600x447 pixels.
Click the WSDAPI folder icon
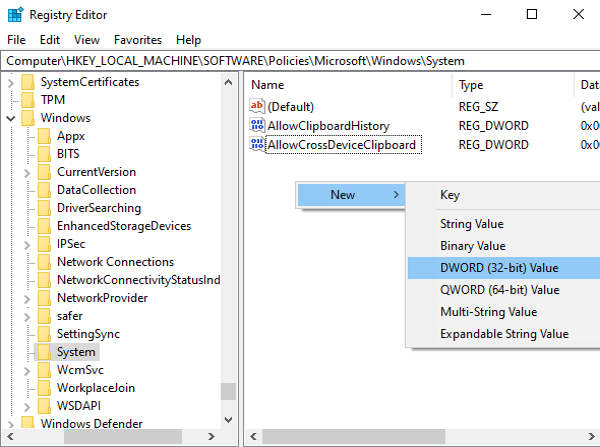point(44,405)
